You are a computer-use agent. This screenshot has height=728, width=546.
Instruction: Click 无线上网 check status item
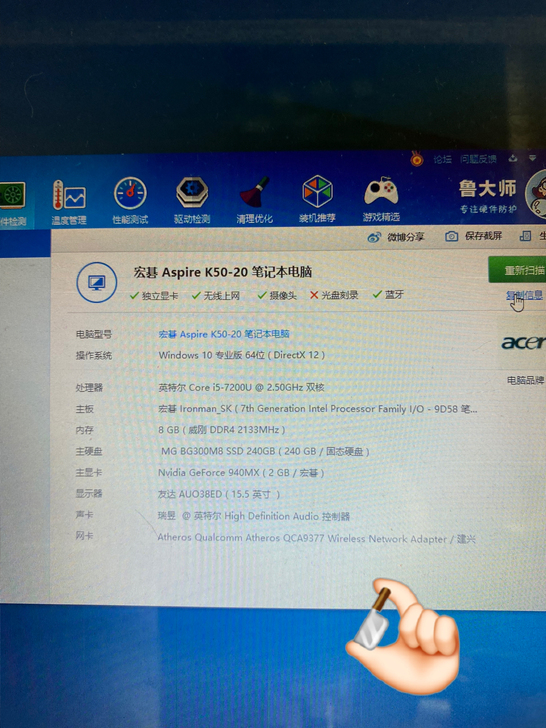(x=216, y=295)
